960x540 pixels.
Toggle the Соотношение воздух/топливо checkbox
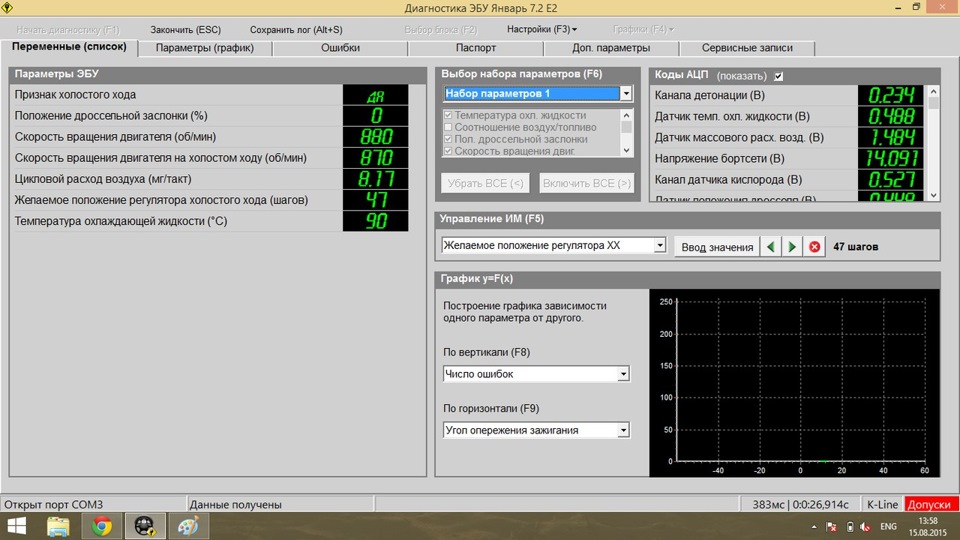click(x=447, y=128)
